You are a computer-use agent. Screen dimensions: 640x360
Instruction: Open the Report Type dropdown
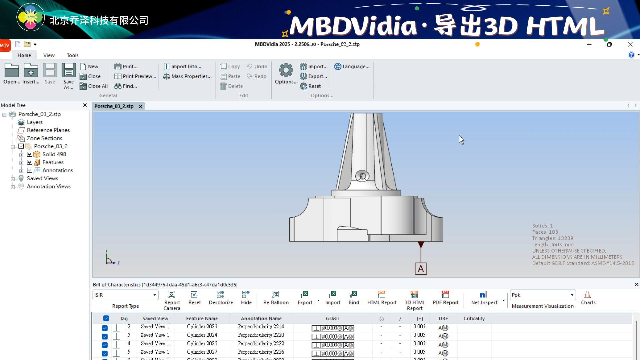[125, 295]
